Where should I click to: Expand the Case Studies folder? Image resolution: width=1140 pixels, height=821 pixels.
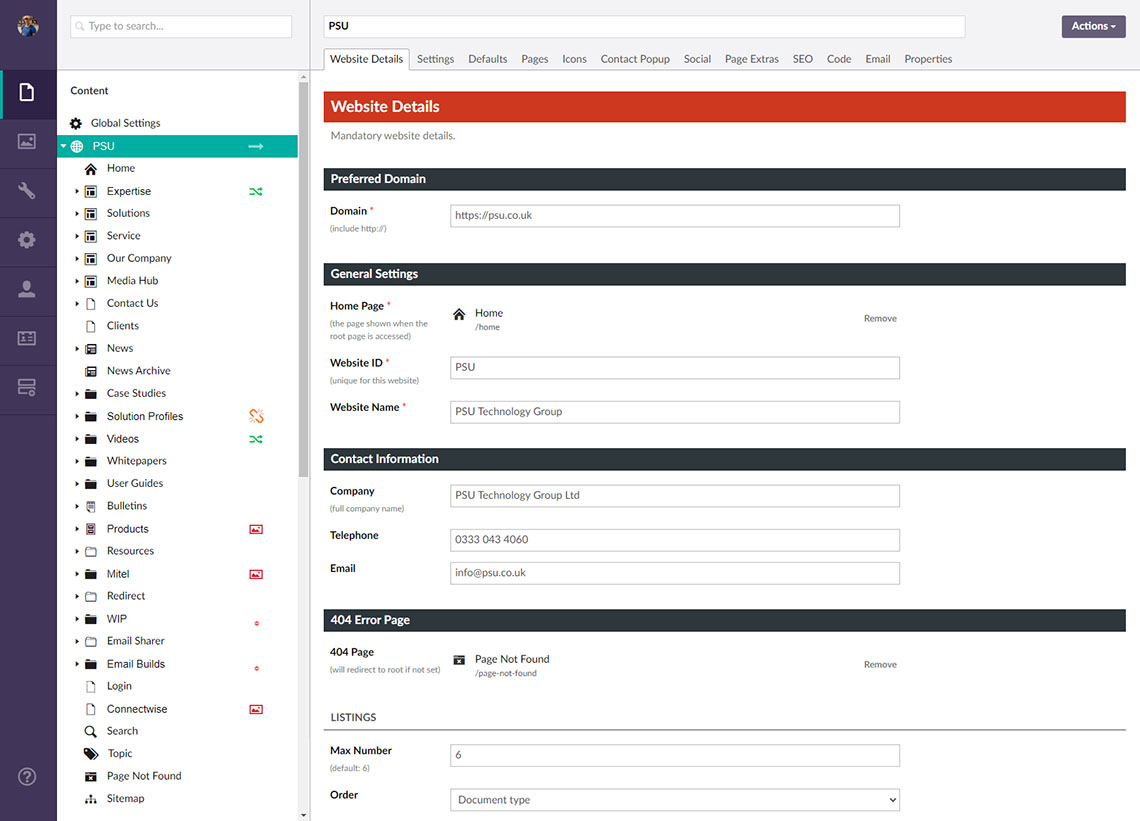pyautogui.click(x=76, y=393)
